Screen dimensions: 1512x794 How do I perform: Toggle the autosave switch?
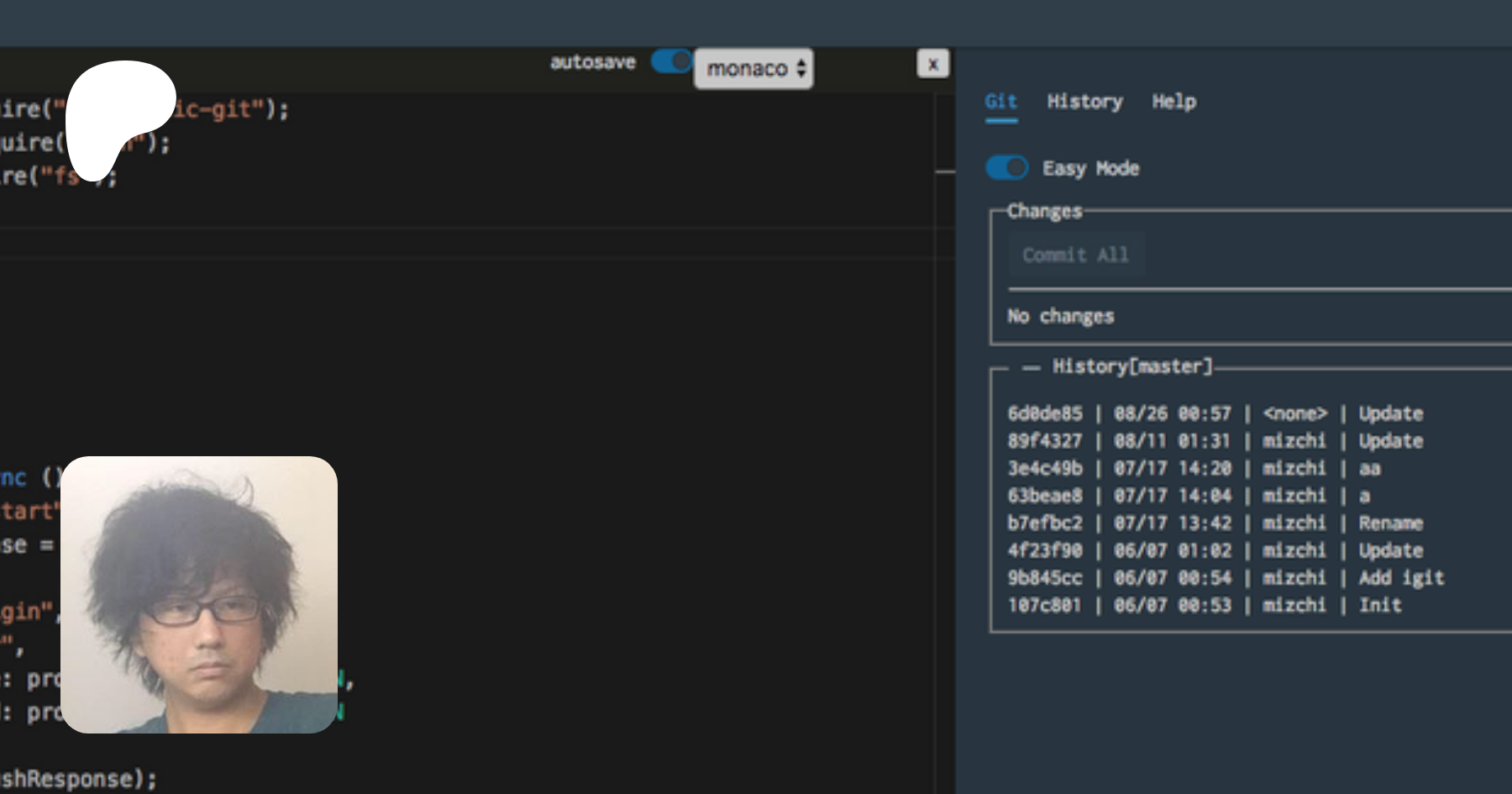click(x=671, y=61)
